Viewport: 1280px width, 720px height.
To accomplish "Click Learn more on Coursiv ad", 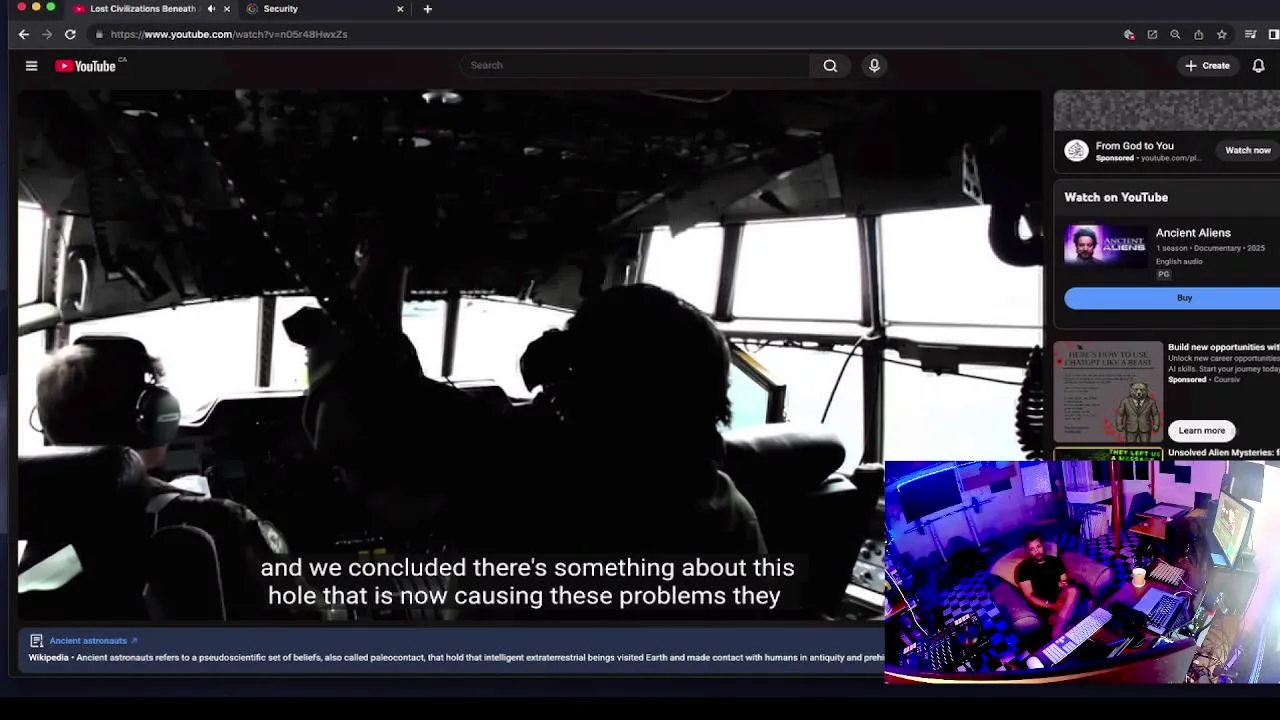I will click(1201, 431).
